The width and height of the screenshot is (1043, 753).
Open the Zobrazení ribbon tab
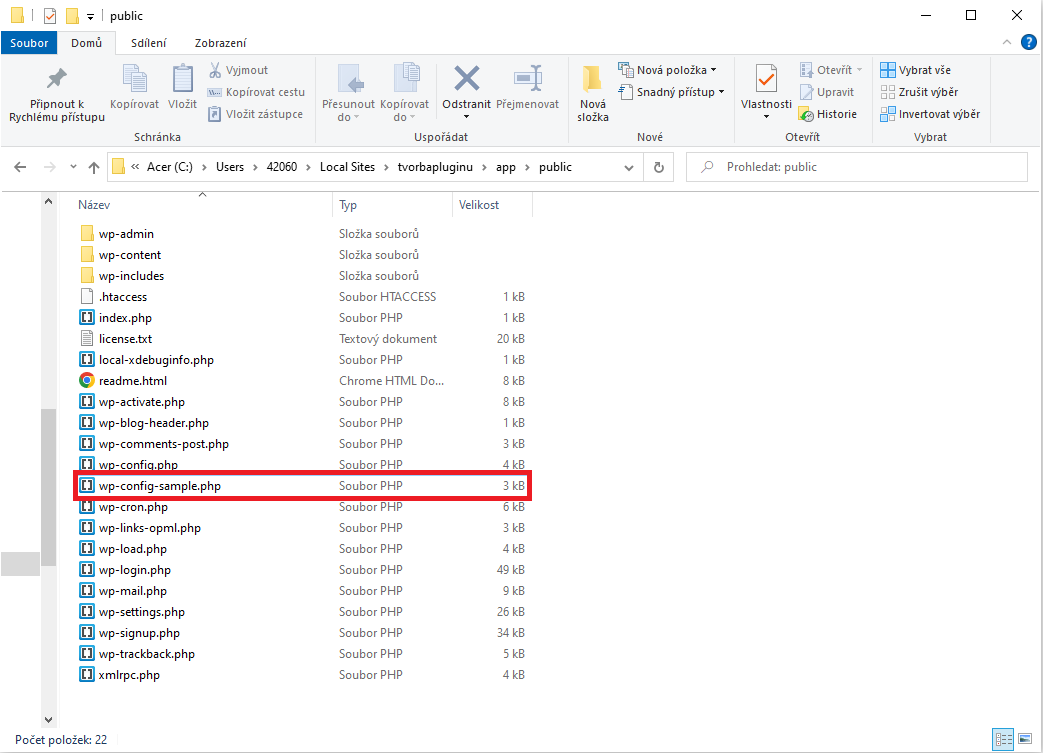coord(221,43)
